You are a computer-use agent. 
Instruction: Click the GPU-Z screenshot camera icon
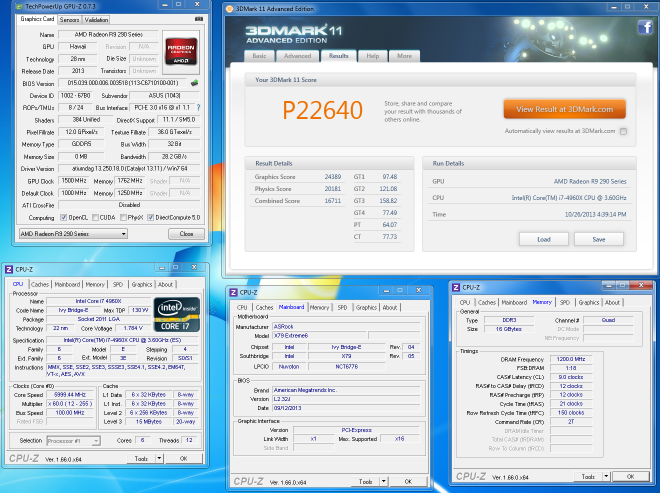coord(199,19)
